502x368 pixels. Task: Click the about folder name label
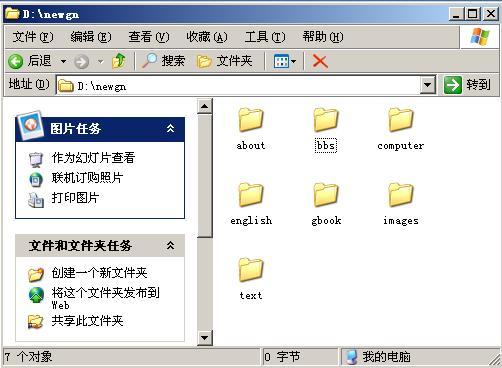(251, 146)
